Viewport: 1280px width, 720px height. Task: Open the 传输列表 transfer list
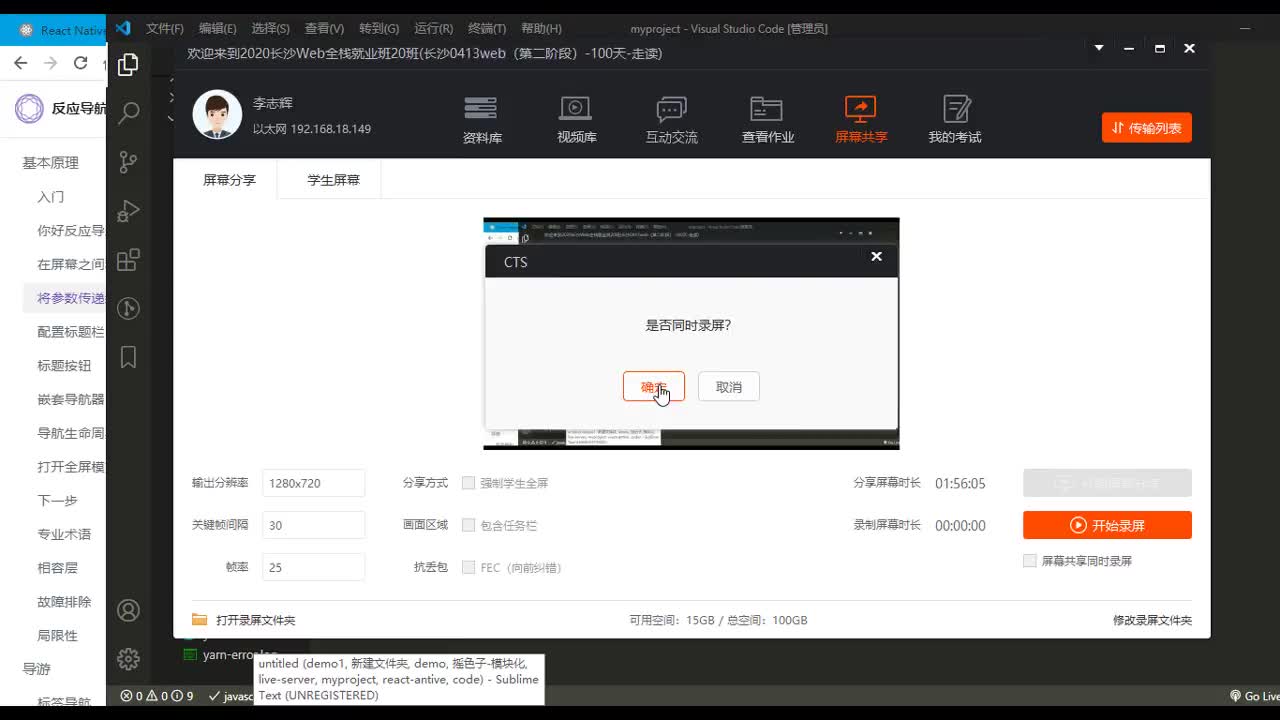click(1146, 127)
